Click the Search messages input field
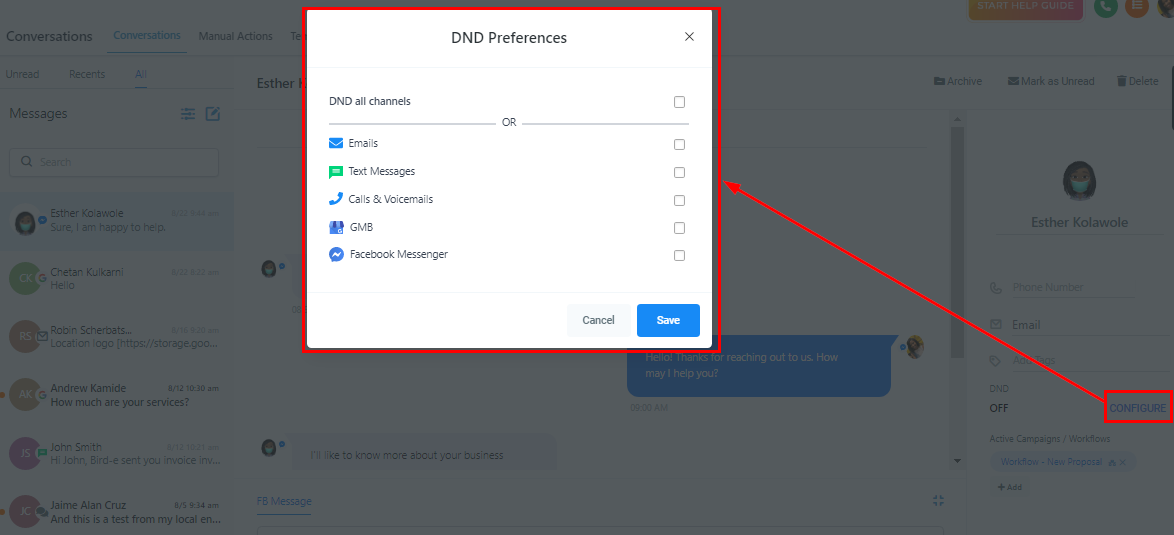Image resolution: width=1174 pixels, height=535 pixels. point(114,162)
